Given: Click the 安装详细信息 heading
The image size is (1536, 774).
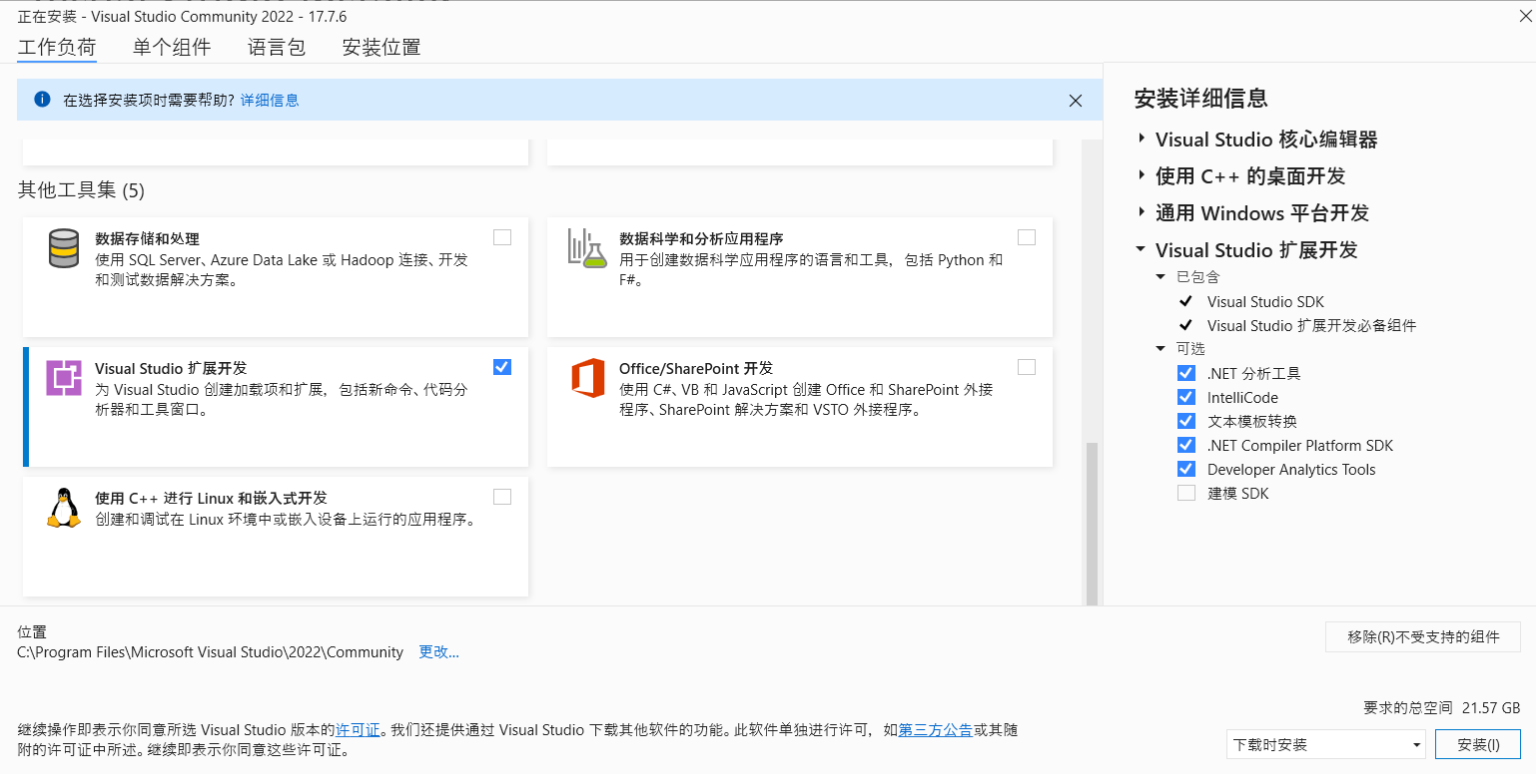Looking at the screenshot, I should (1201, 98).
